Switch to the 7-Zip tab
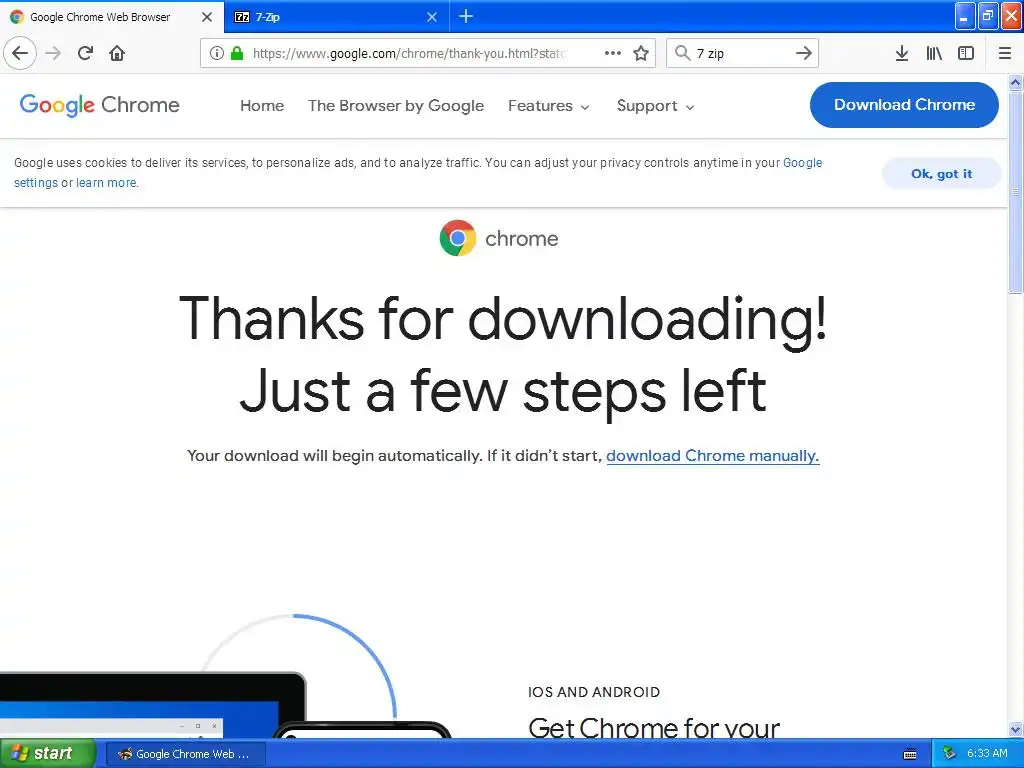Screen dimensions: 1024x768 [x=336, y=17]
